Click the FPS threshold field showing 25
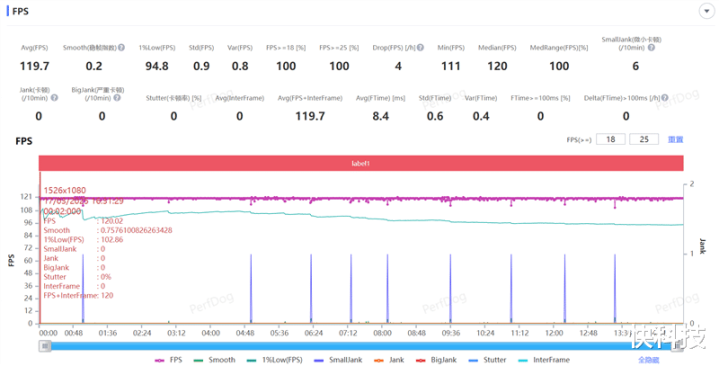Screen dimensions: 719x366 (644, 139)
